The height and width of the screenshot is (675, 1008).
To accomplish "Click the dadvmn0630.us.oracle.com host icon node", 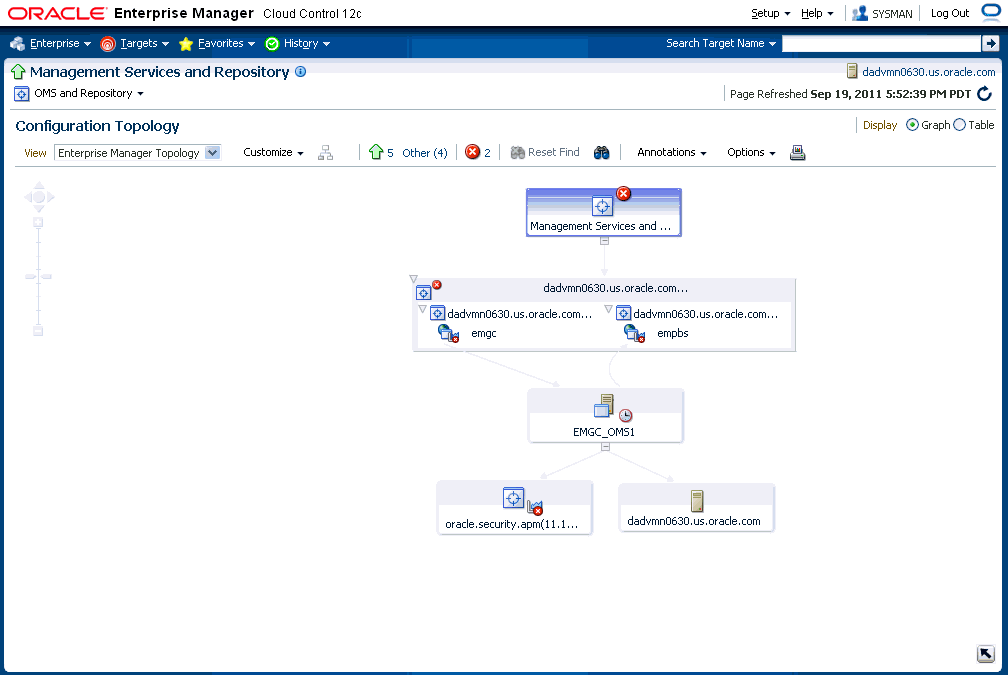I will (697, 501).
